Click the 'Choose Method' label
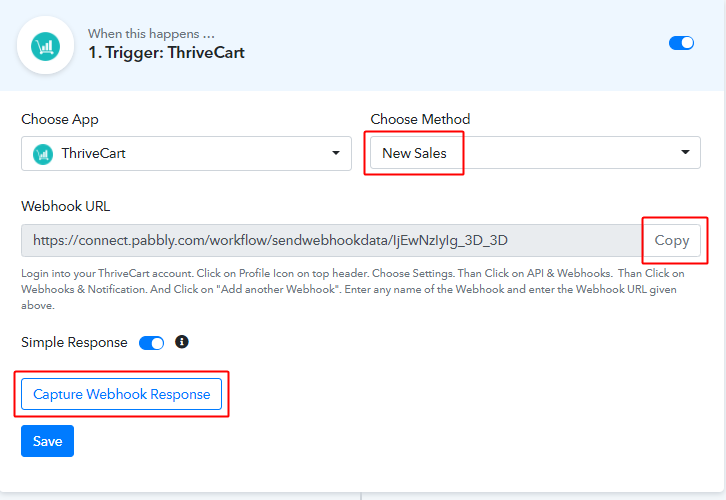726x500 pixels. pyautogui.click(x=420, y=119)
